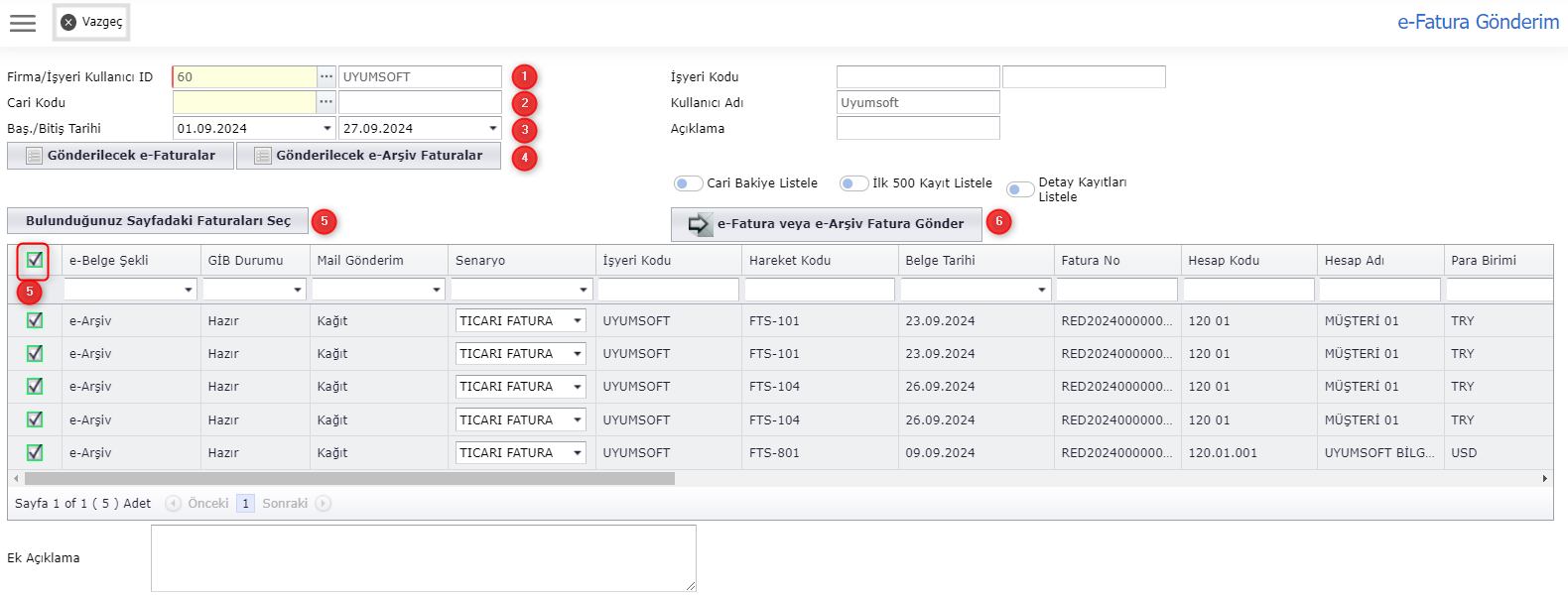Click Gönderilecek e-Faturalar button
The width and height of the screenshot is (1568, 597).
coord(120,156)
